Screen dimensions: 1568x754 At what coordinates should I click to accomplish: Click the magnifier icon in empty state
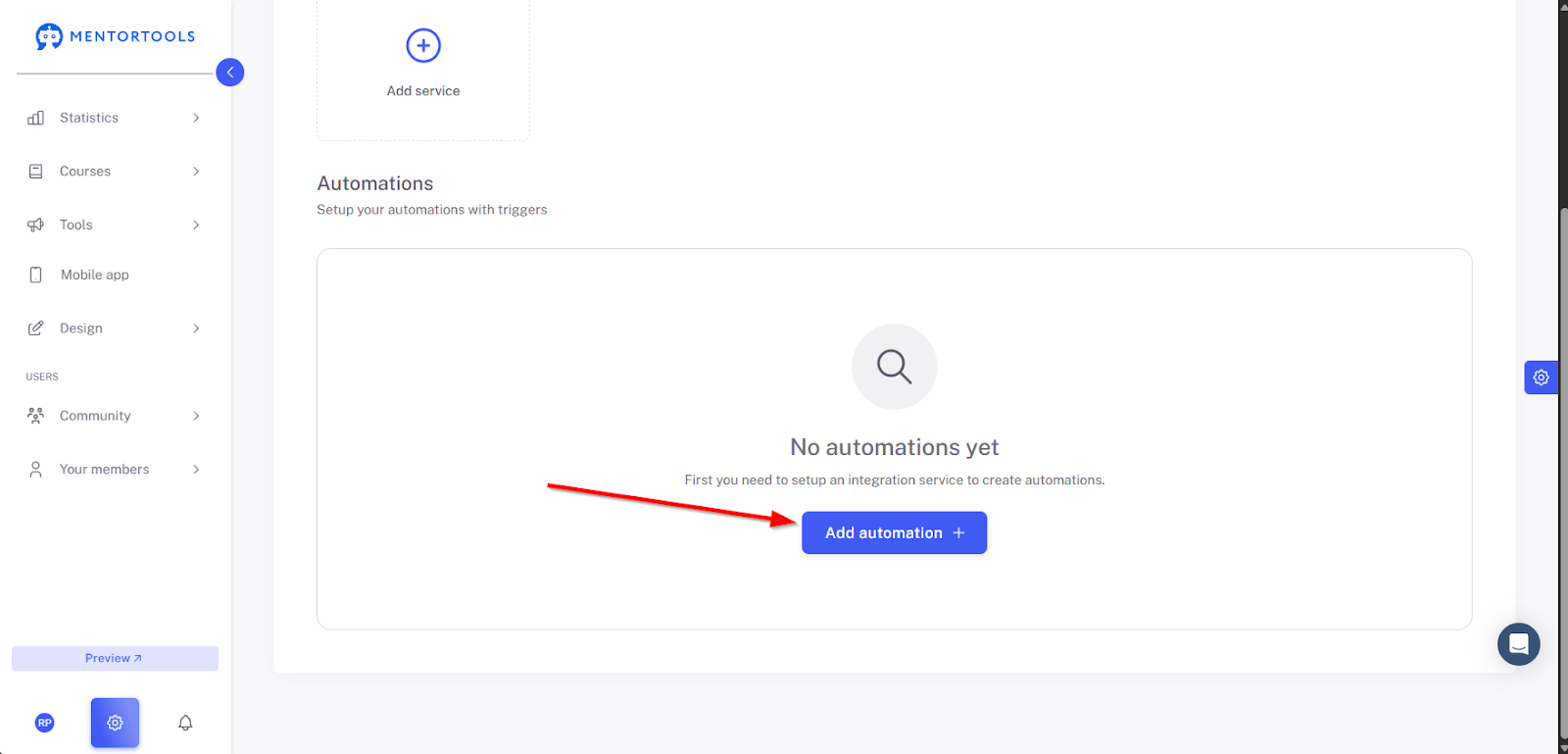click(895, 367)
